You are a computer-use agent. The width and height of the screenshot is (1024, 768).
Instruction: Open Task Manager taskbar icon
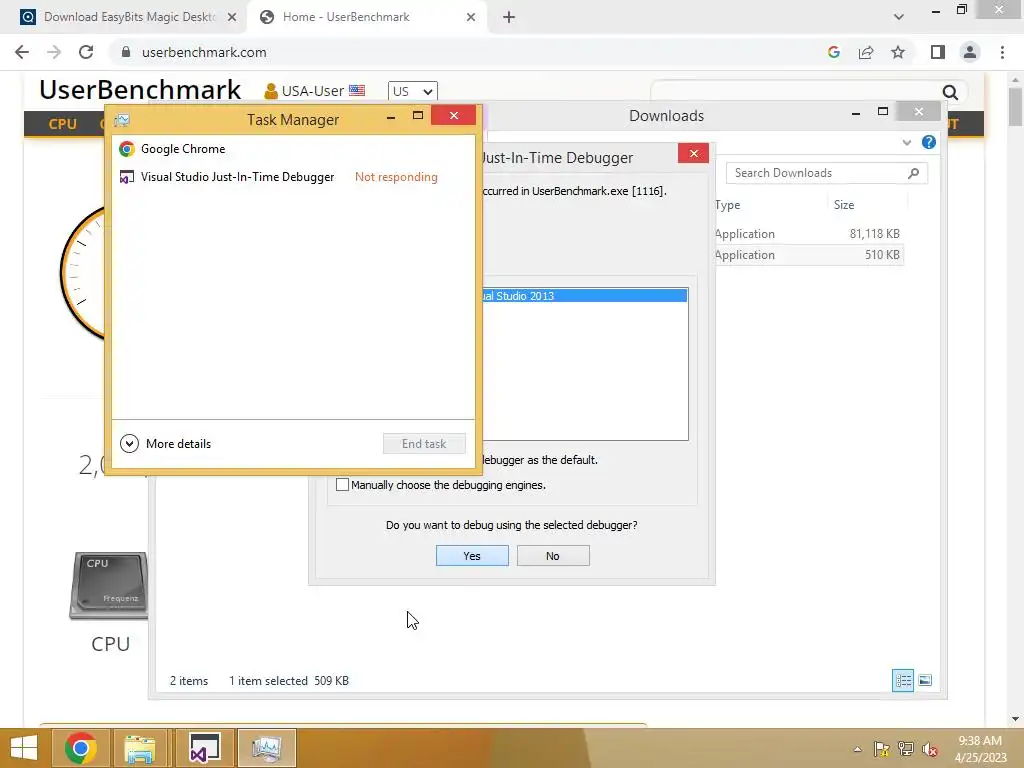[x=266, y=748]
